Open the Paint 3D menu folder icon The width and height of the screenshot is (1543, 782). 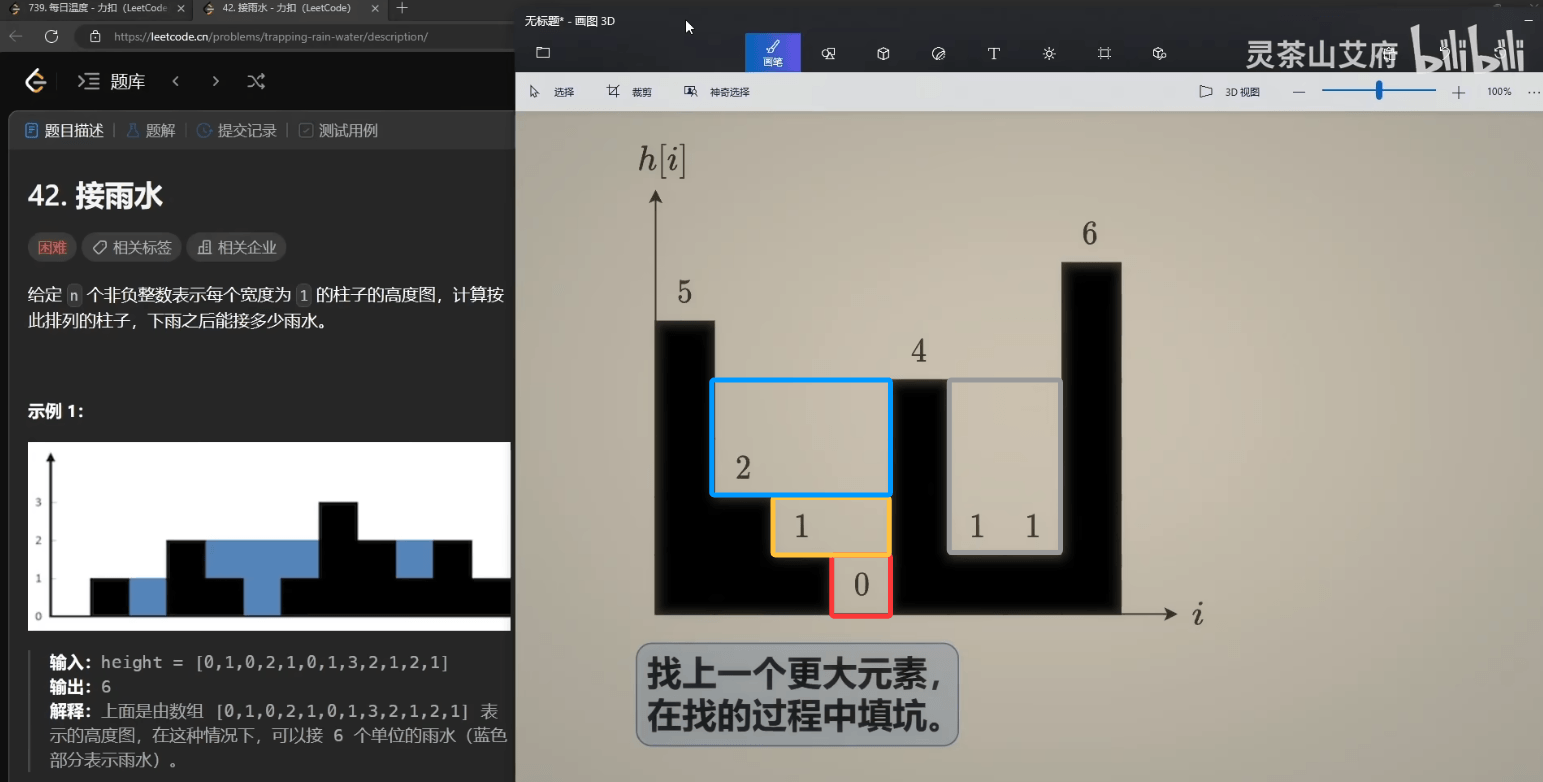tap(543, 53)
